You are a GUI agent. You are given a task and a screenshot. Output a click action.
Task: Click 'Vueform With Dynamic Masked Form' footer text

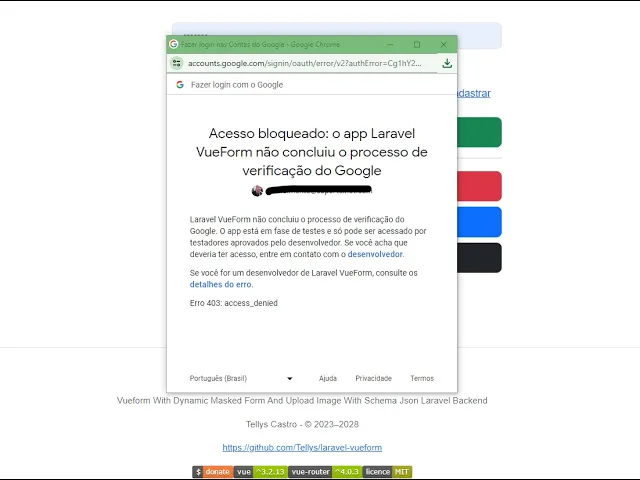pos(302,401)
